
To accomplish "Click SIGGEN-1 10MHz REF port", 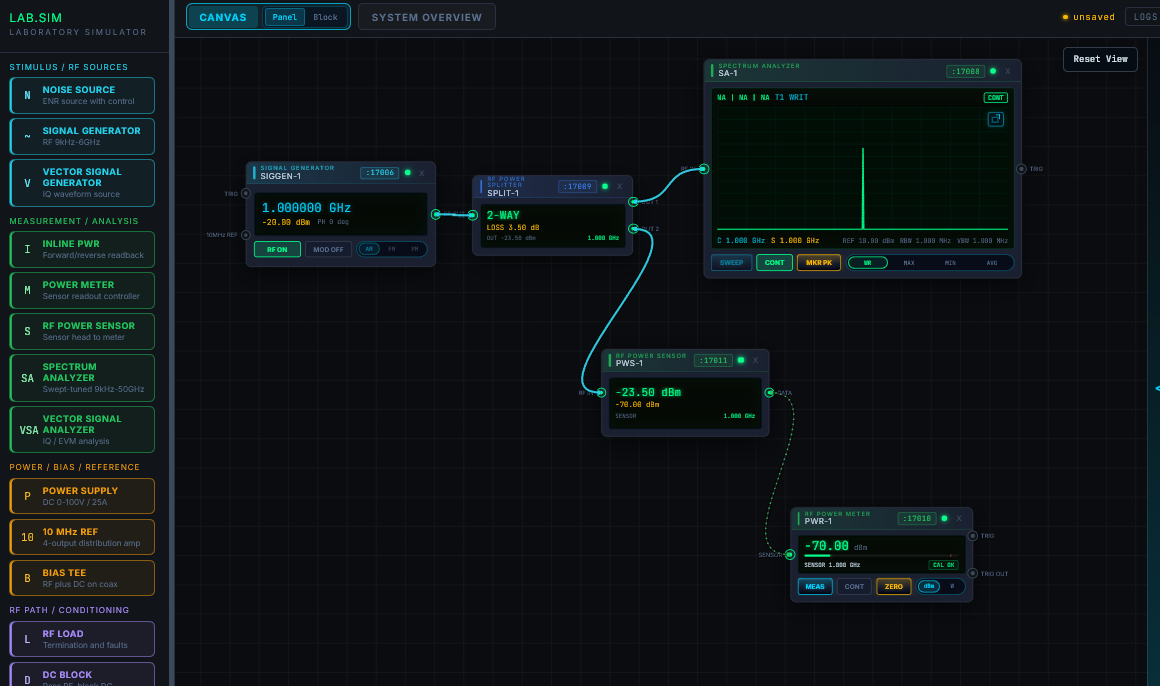I will pos(246,235).
